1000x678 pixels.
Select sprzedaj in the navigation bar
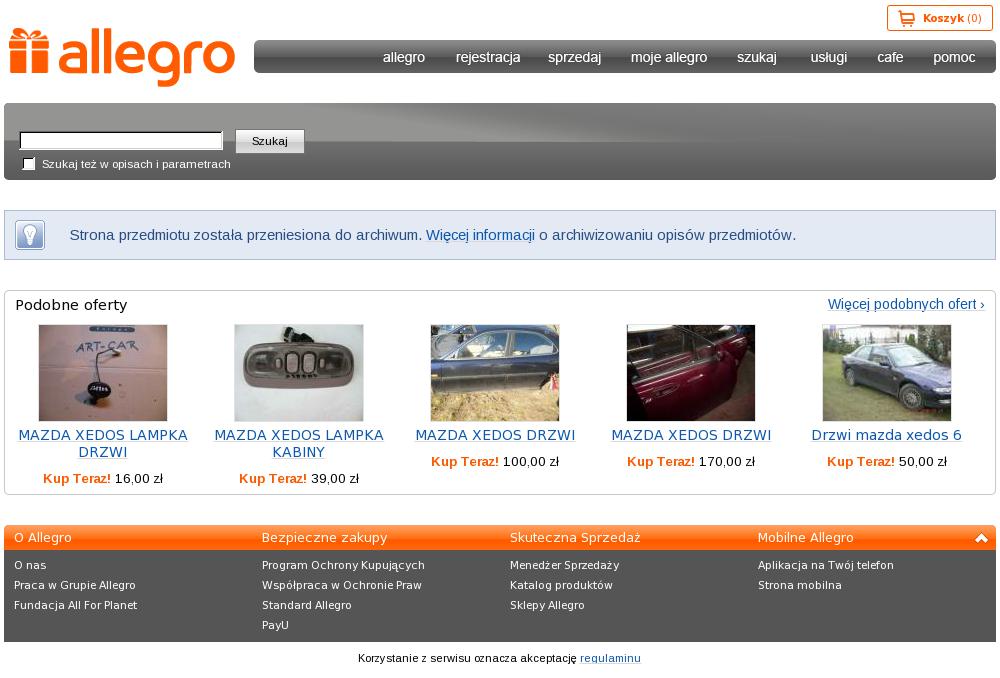pyautogui.click(x=575, y=57)
